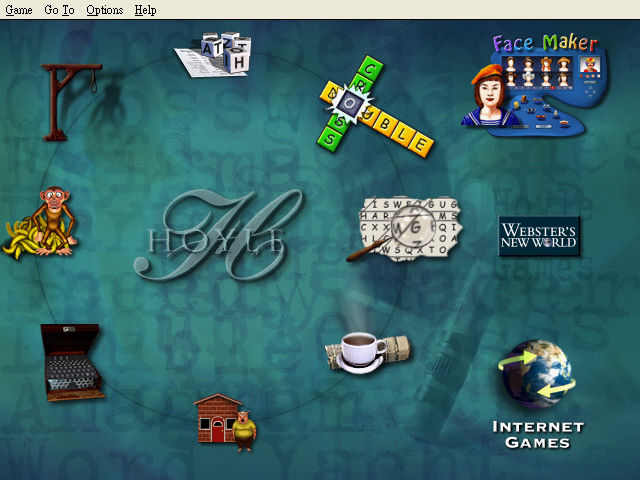Open the coffee cup and newspaper crossword
Viewport: 640px width, 480px height.
[x=369, y=352]
